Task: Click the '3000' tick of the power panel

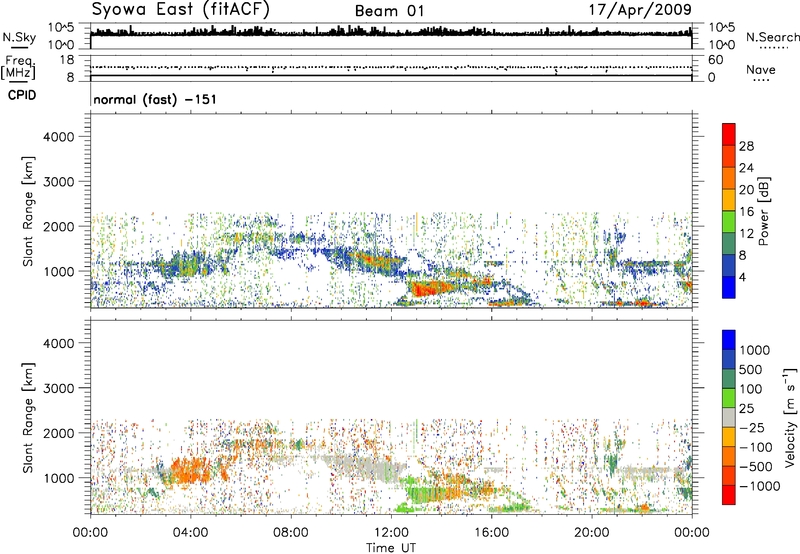Action: 58,182
